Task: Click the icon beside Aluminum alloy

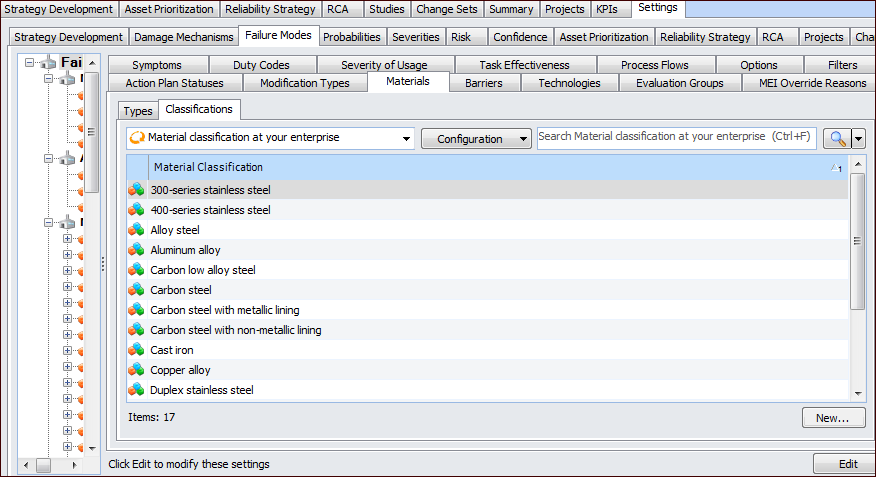Action: click(136, 250)
